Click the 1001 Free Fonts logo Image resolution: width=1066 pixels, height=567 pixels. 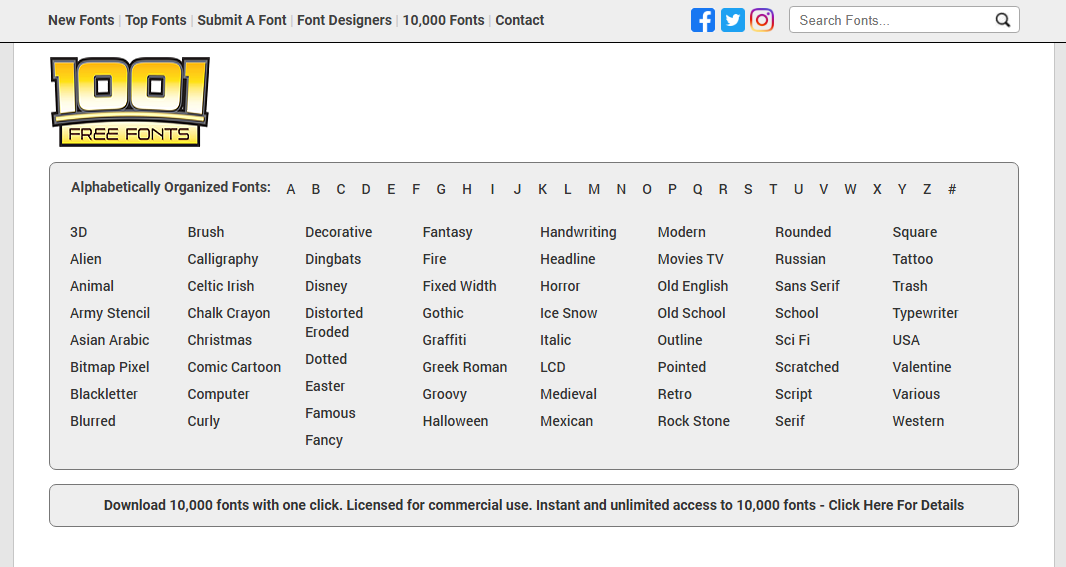130,101
